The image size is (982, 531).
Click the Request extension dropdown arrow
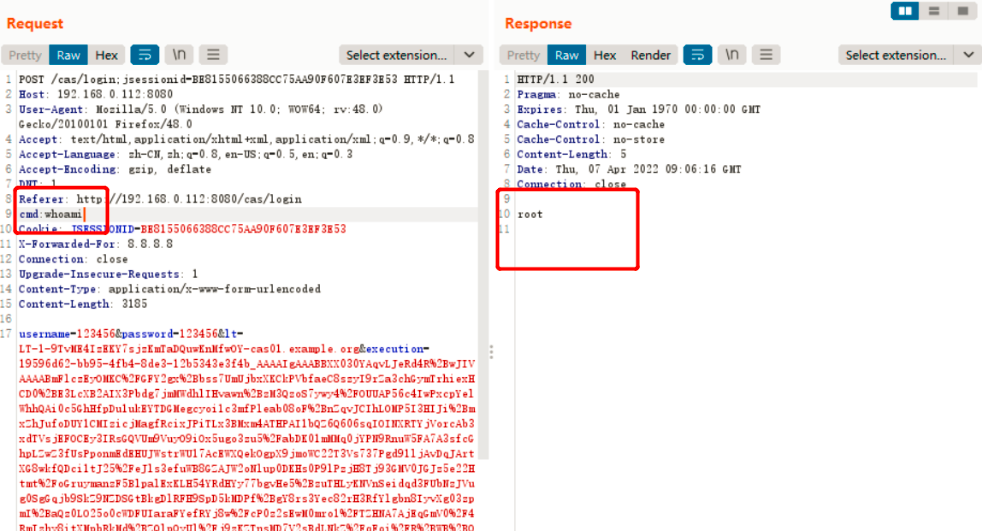click(x=469, y=55)
